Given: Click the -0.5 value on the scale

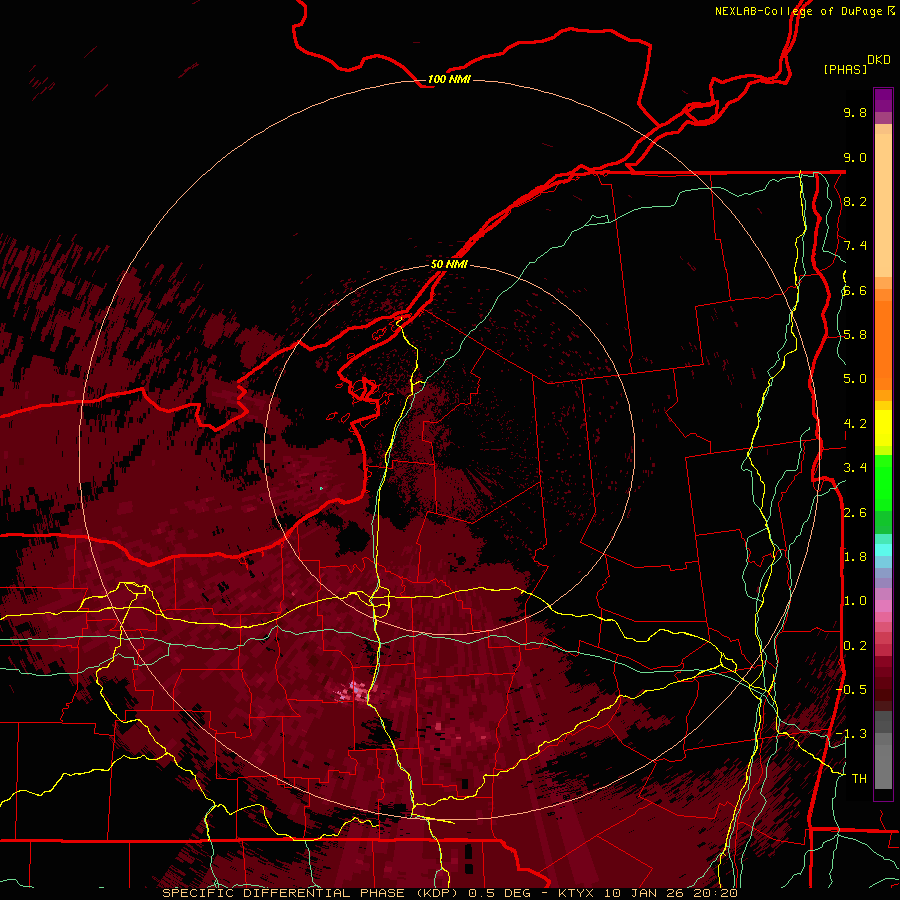Looking at the screenshot, I should (851, 690).
